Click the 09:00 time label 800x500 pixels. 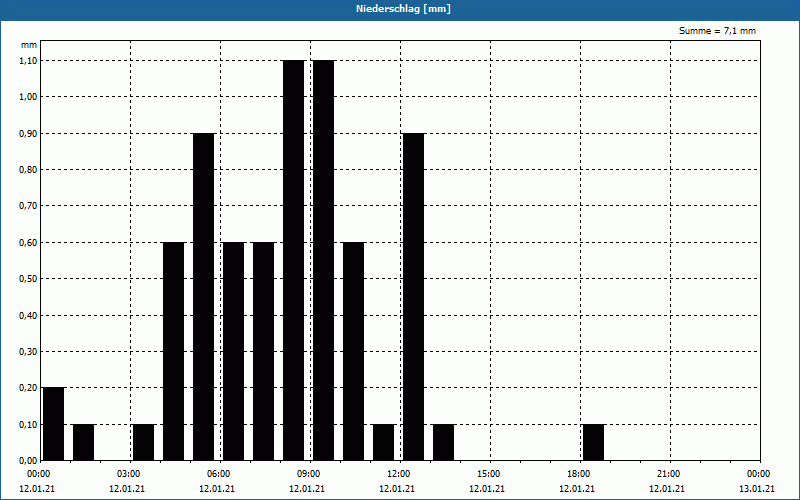(x=309, y=474)
